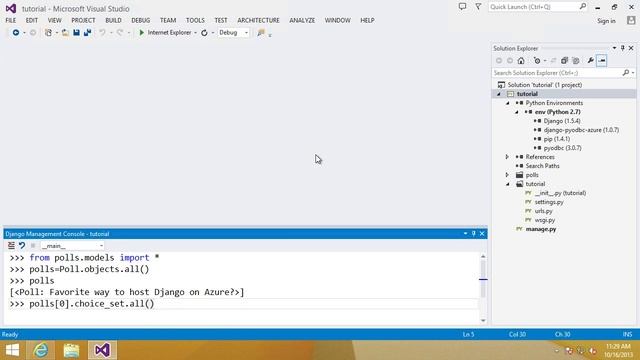Open the PROJECT menu

point(83,20)
